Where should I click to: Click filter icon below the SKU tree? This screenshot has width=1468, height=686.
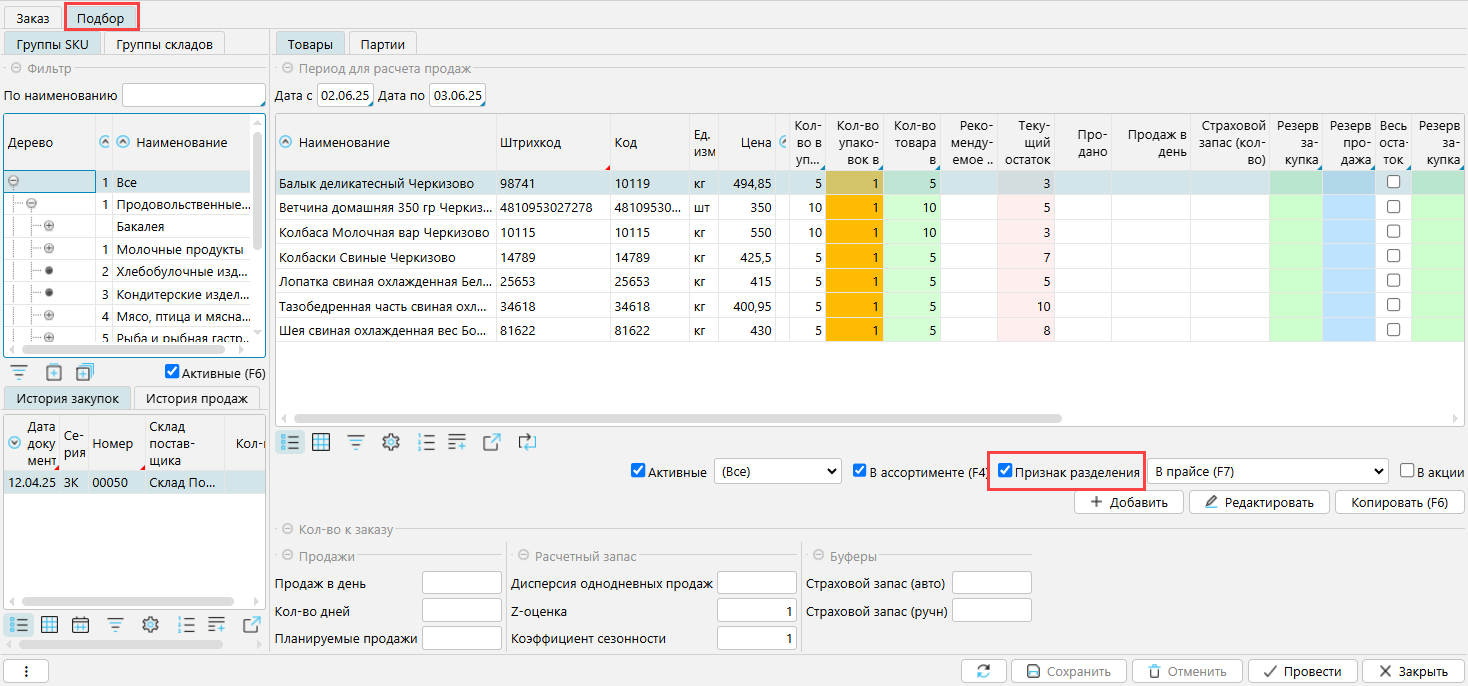(x=19, y=373)
